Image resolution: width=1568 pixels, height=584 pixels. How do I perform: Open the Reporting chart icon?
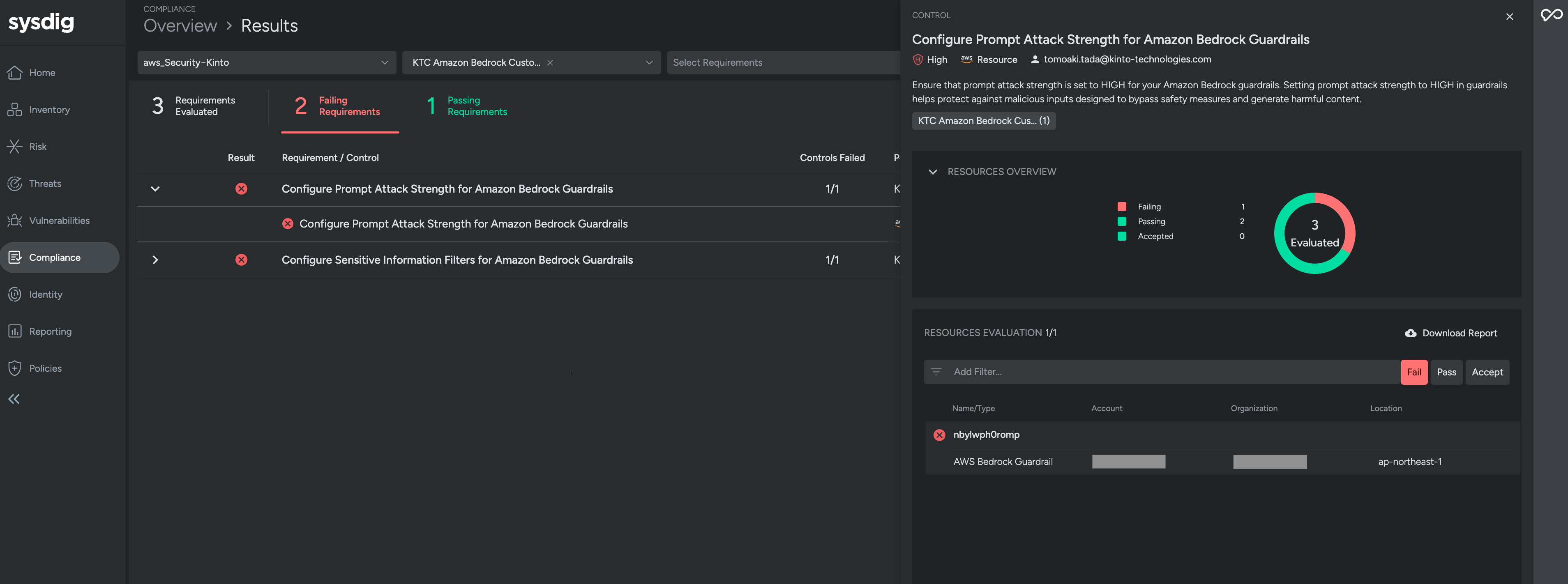tap(15, 331)
